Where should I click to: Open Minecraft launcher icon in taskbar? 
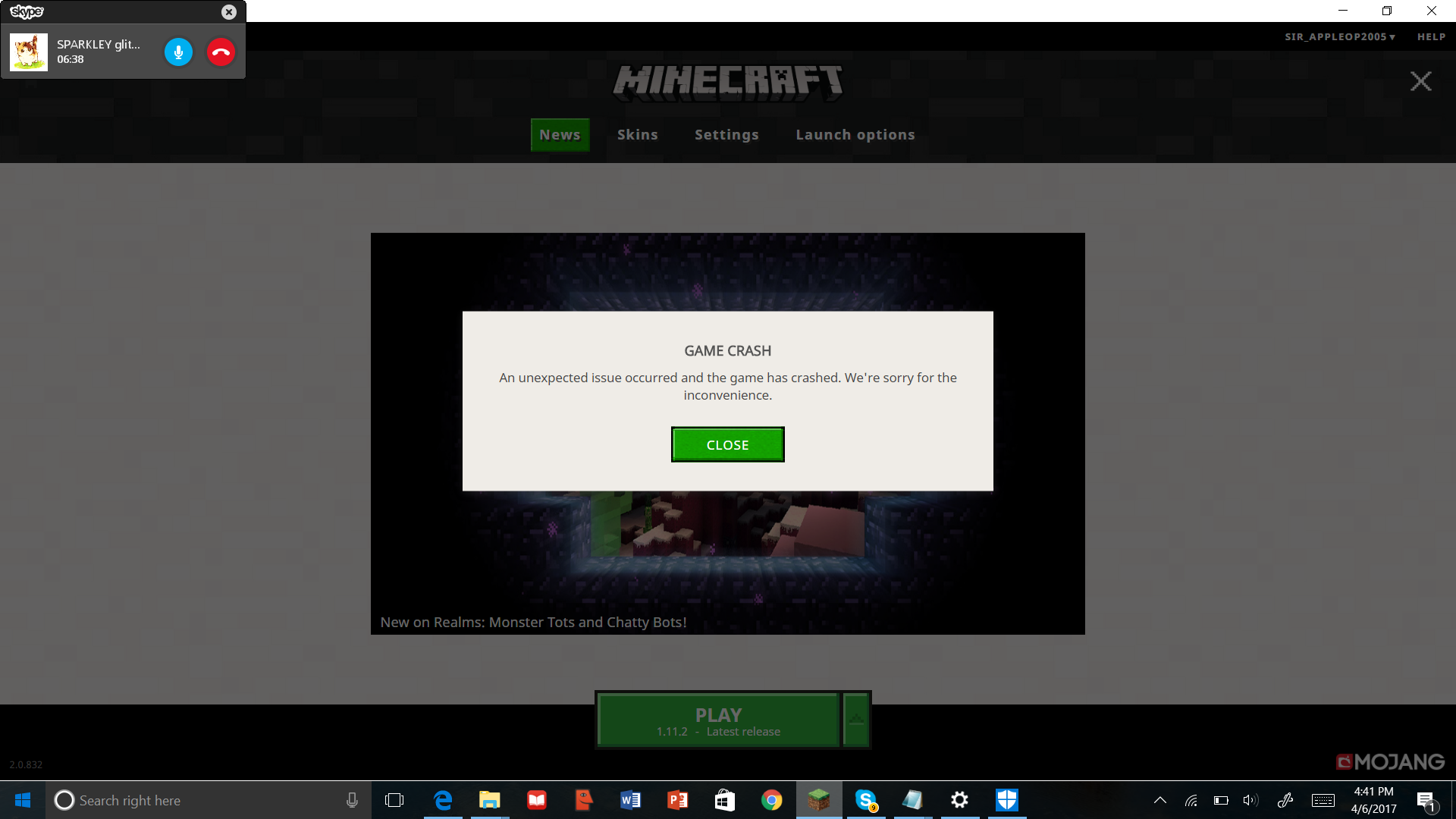(818, 800)
